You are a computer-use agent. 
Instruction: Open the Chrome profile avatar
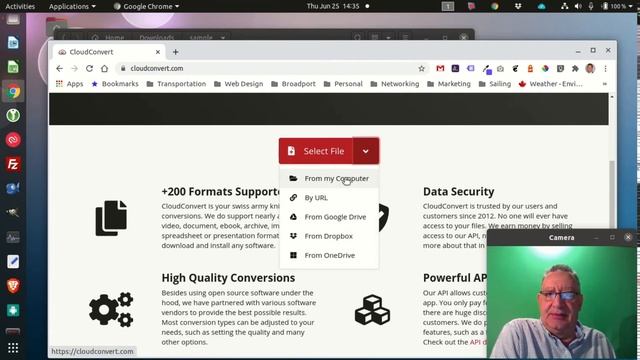pyautogui.click(x=590, y=69)
